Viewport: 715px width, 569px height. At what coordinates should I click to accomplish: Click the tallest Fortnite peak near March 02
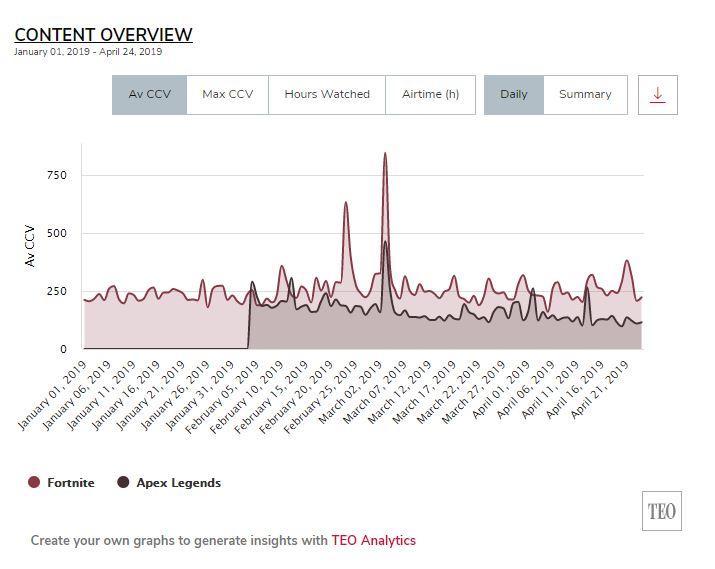pos(385,155)
